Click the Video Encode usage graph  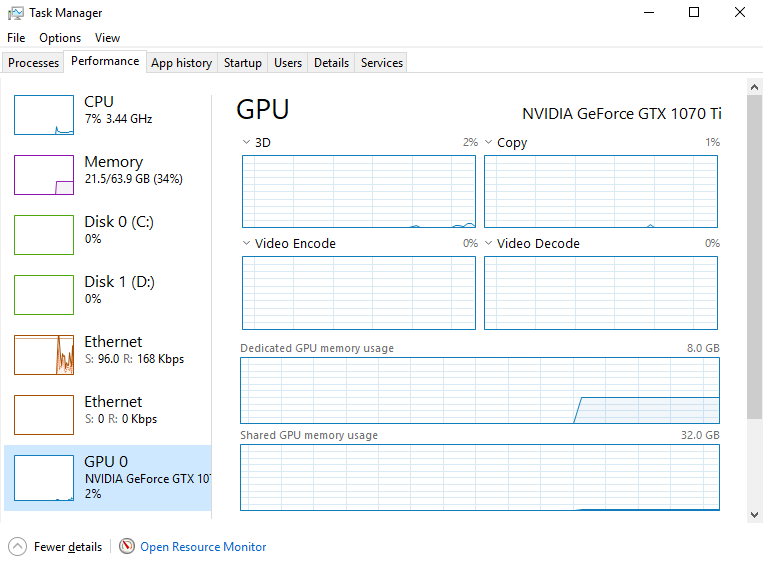click(359, 293)
